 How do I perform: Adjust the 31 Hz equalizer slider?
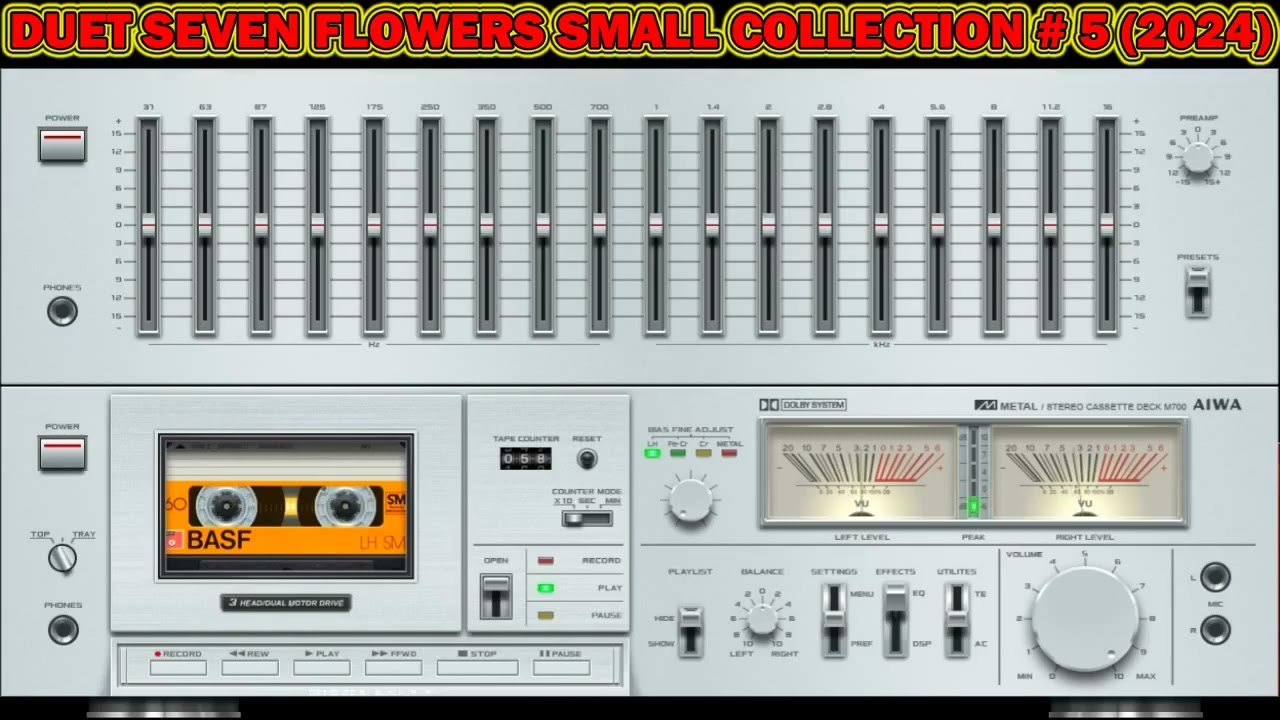pos(148,226)
